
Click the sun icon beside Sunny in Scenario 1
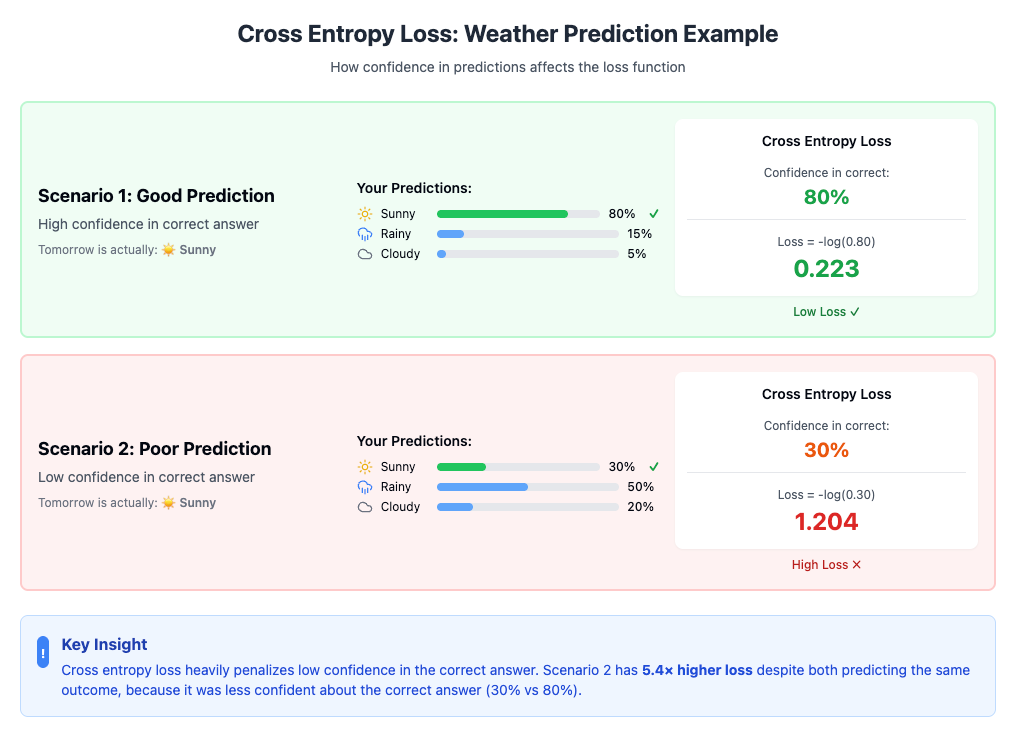click(365, 214)
